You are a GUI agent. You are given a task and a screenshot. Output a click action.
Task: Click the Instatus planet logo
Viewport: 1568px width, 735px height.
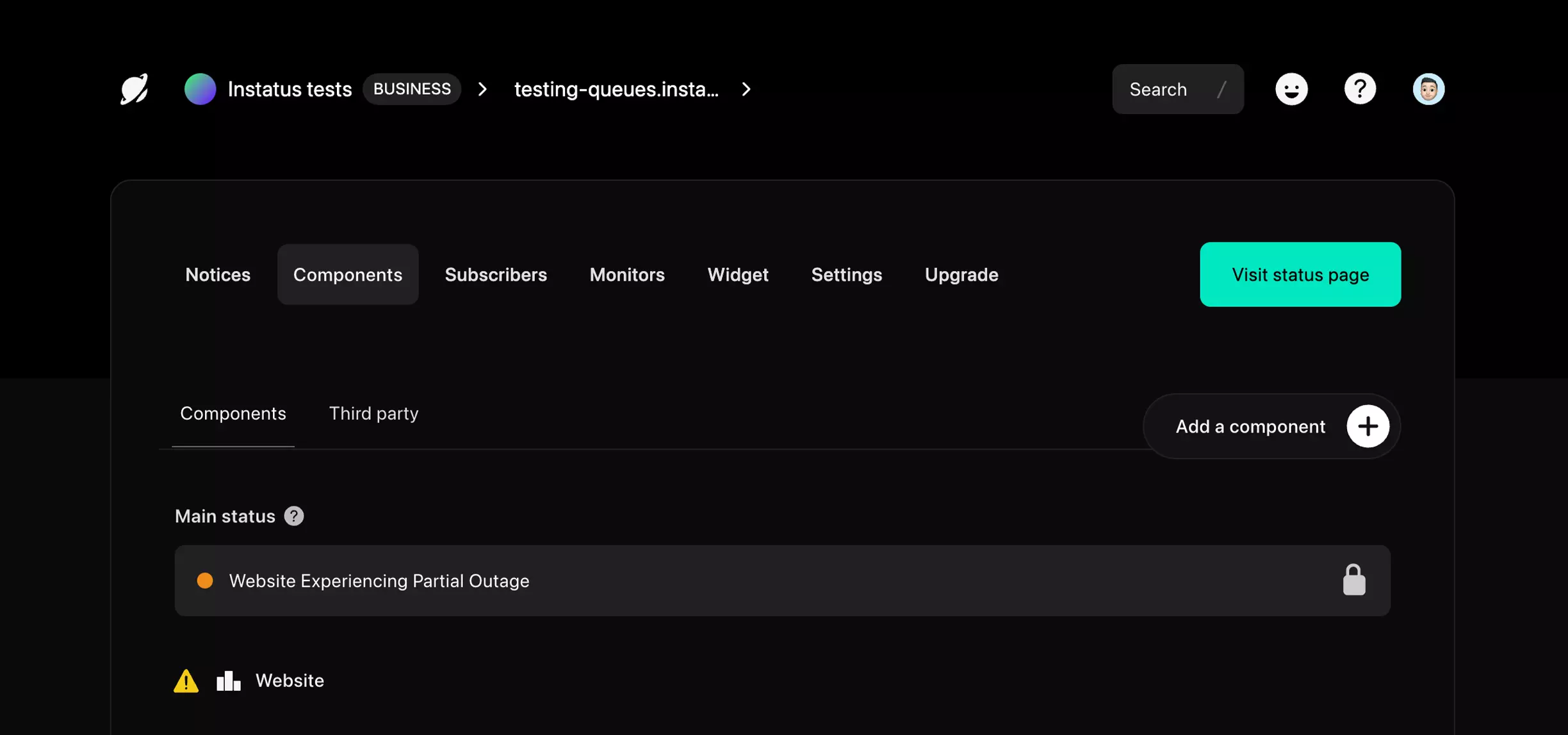click(x=135, y=89)
